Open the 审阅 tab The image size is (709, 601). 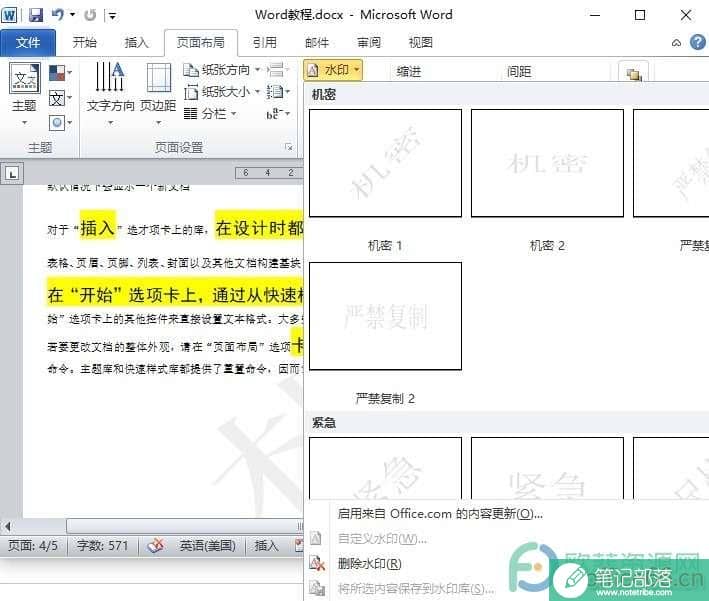[369, 43]
